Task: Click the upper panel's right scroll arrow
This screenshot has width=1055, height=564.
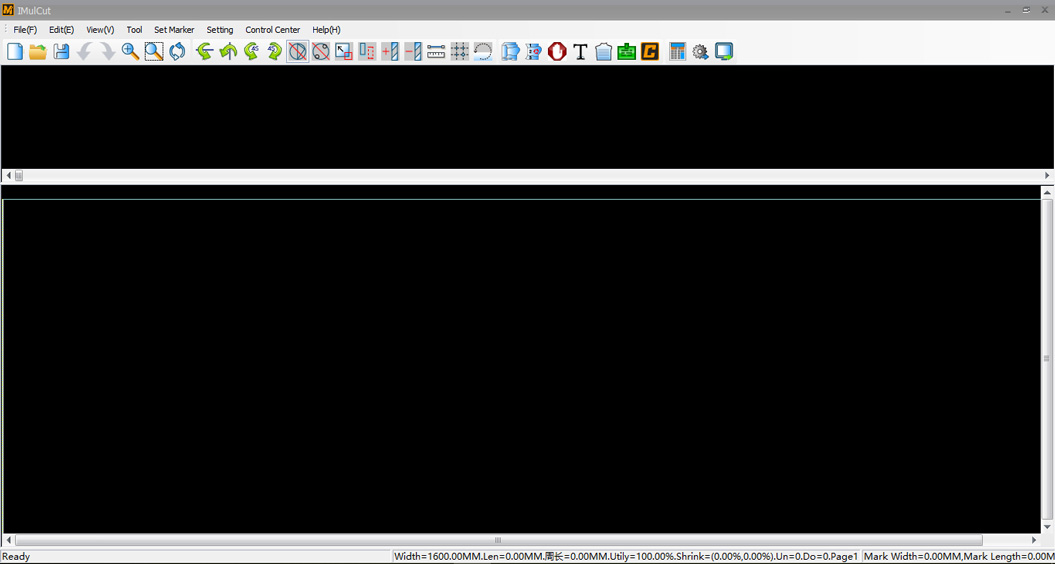Action: tap(1047, 176)
